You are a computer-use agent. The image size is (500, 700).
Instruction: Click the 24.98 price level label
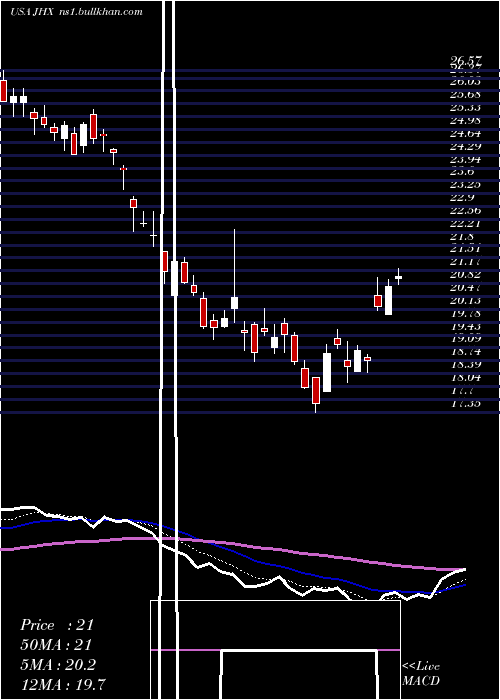467,121
